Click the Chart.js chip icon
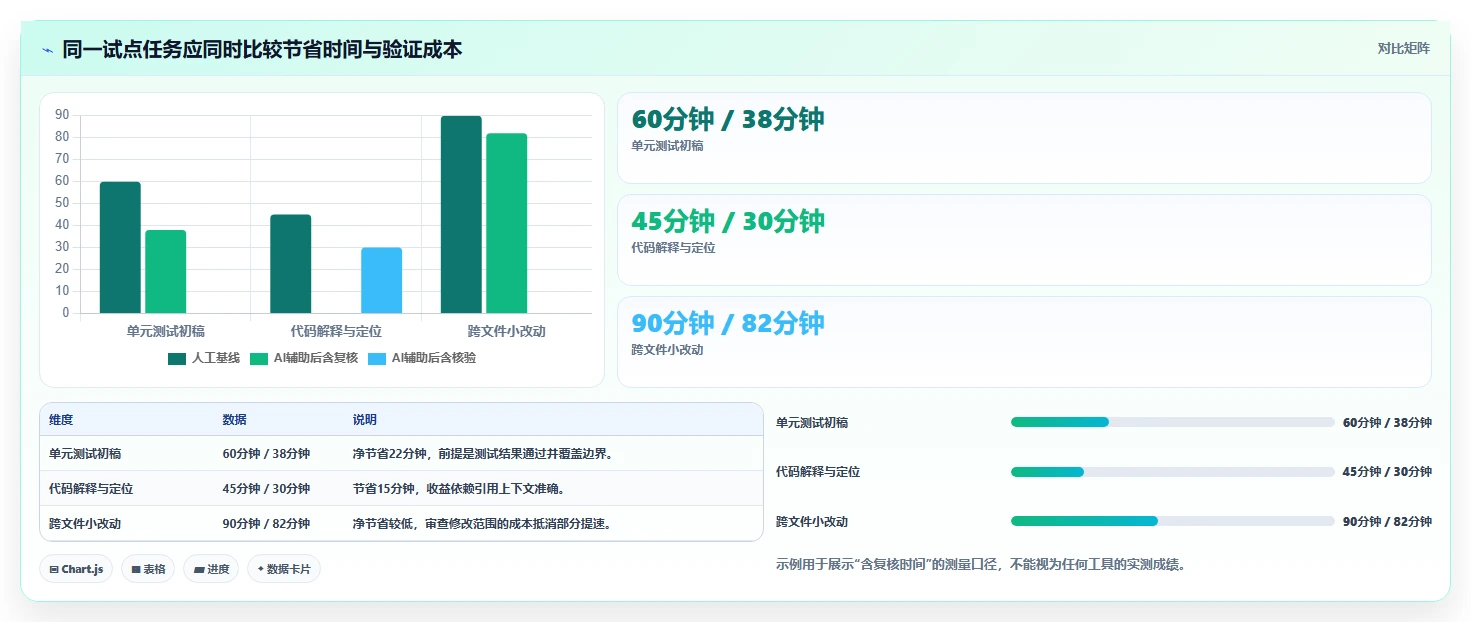 [x=54, y=569]
